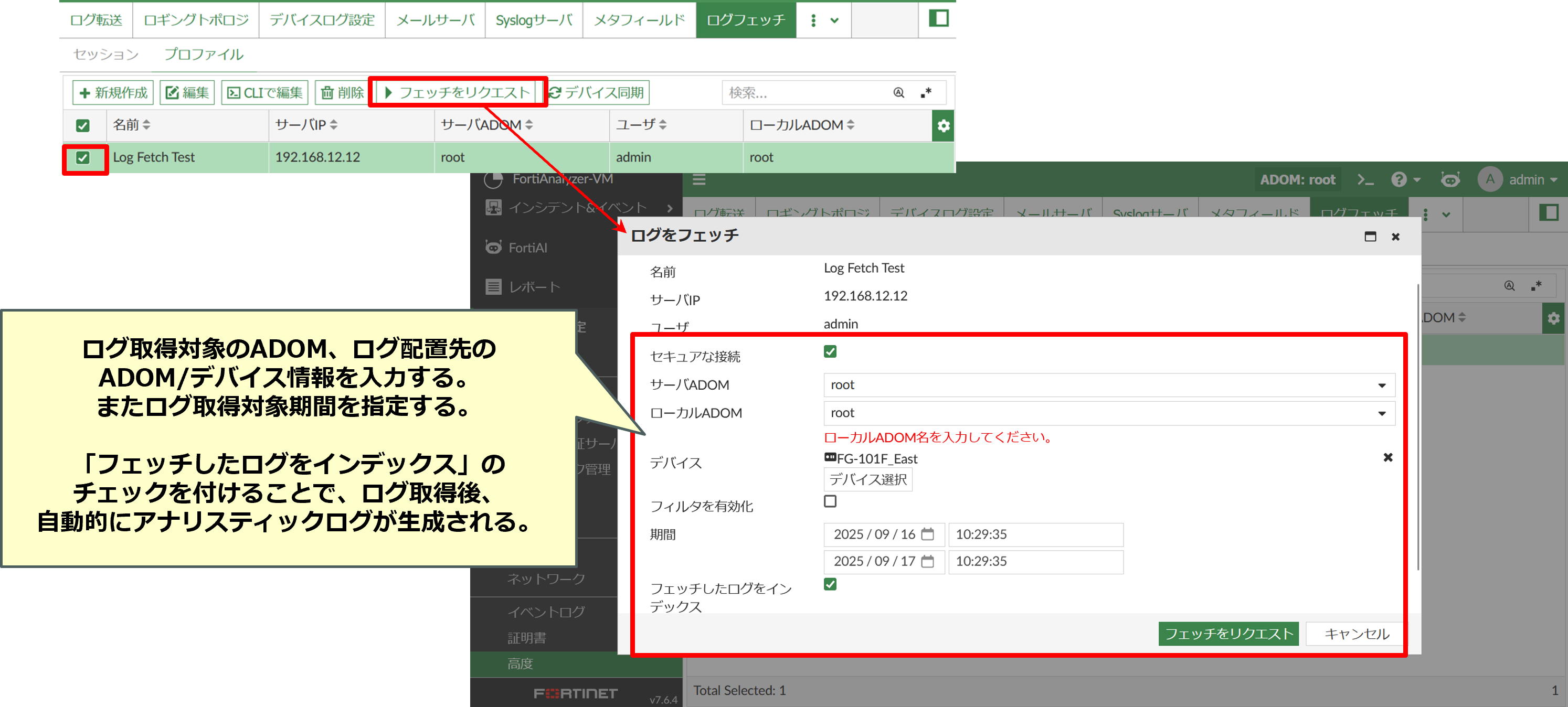Click the help question mark icon
Viewport: 1568px width, 707px height.
point(1399,179)
